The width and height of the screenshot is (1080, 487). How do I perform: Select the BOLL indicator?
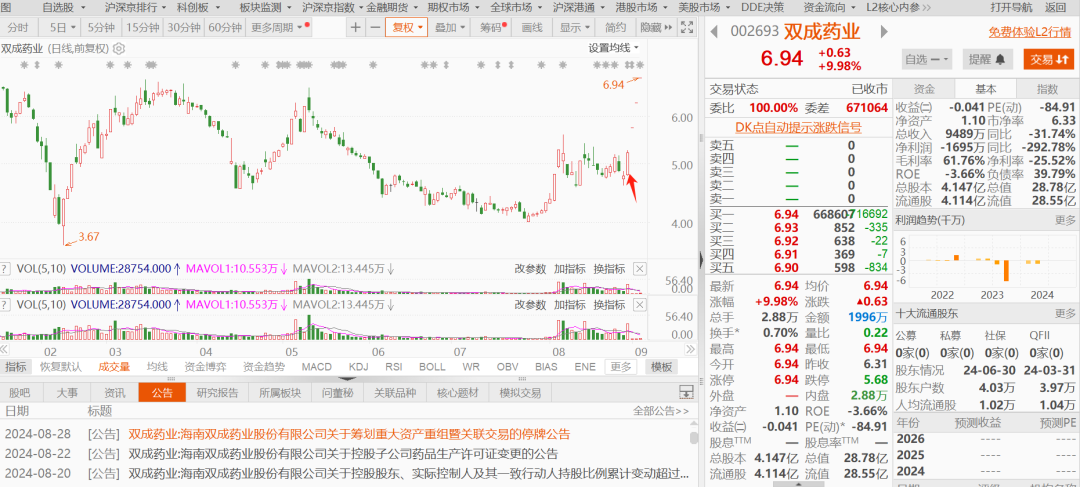[x=432, y=366]
